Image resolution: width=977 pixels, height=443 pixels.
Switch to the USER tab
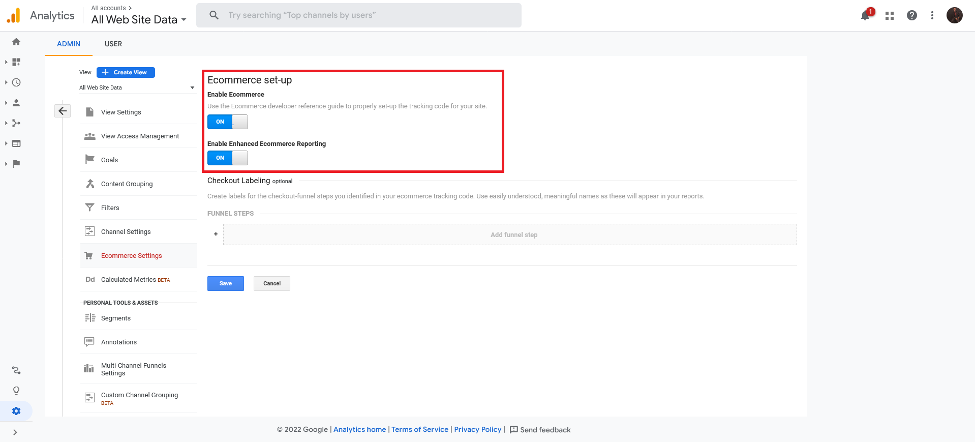click(113, 44)
